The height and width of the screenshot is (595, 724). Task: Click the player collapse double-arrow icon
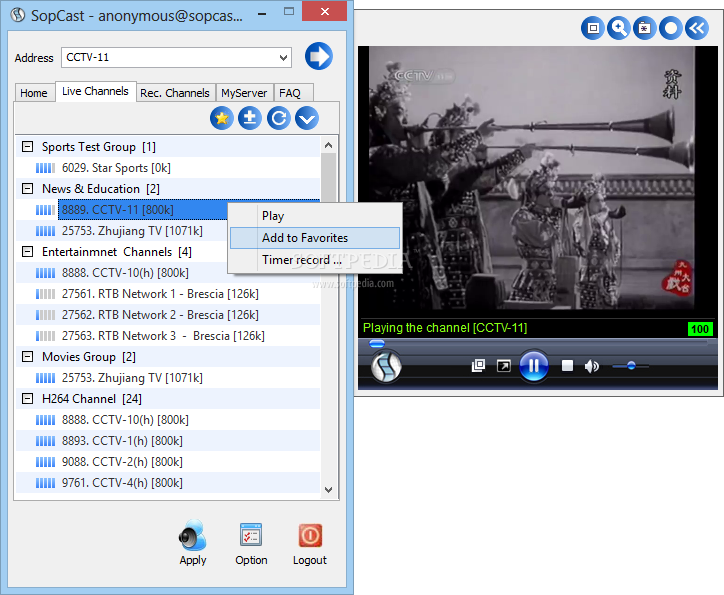pyautogui.click(x=697, y=28)
